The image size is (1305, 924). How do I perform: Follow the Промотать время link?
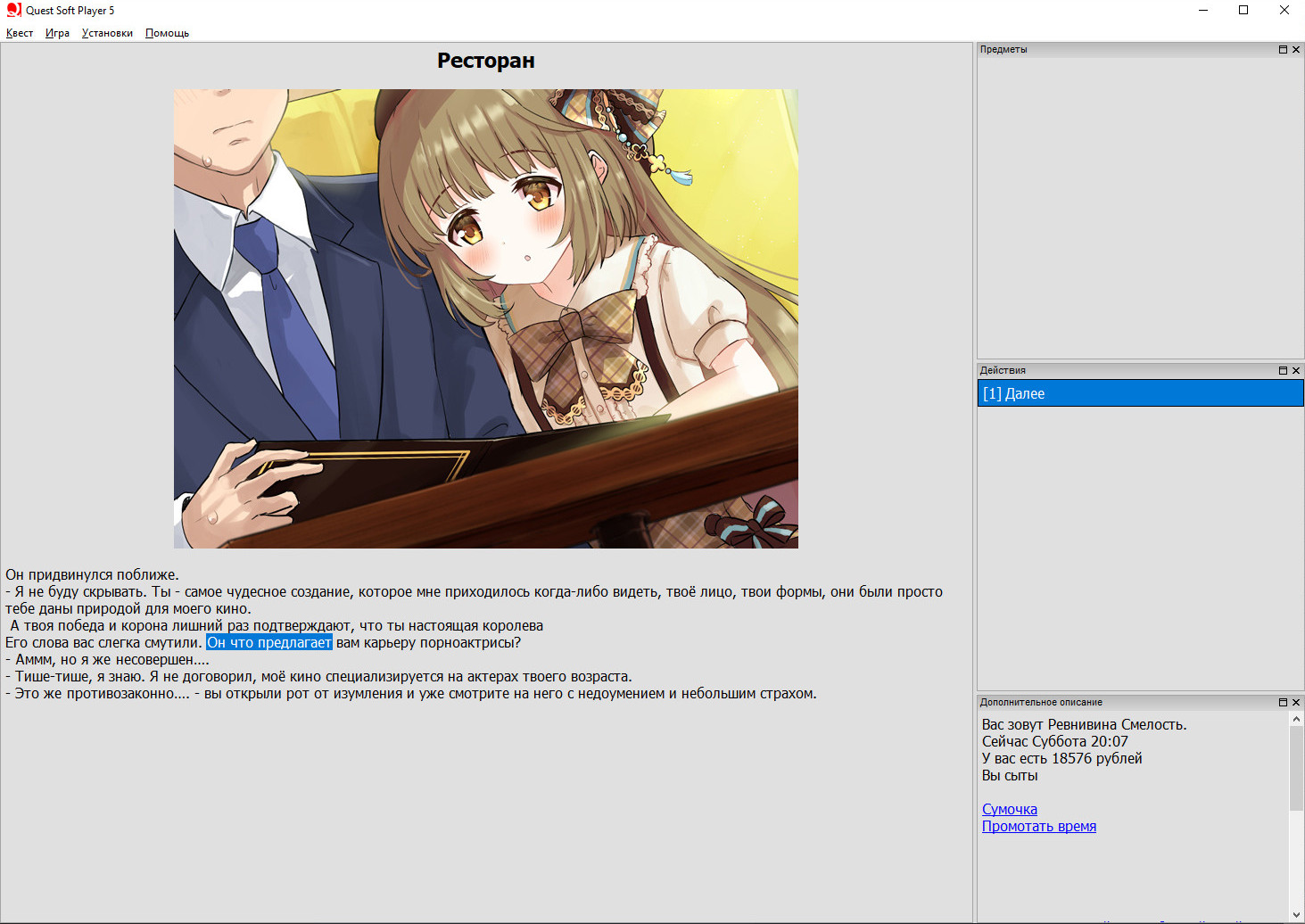tap(1039, 826)
